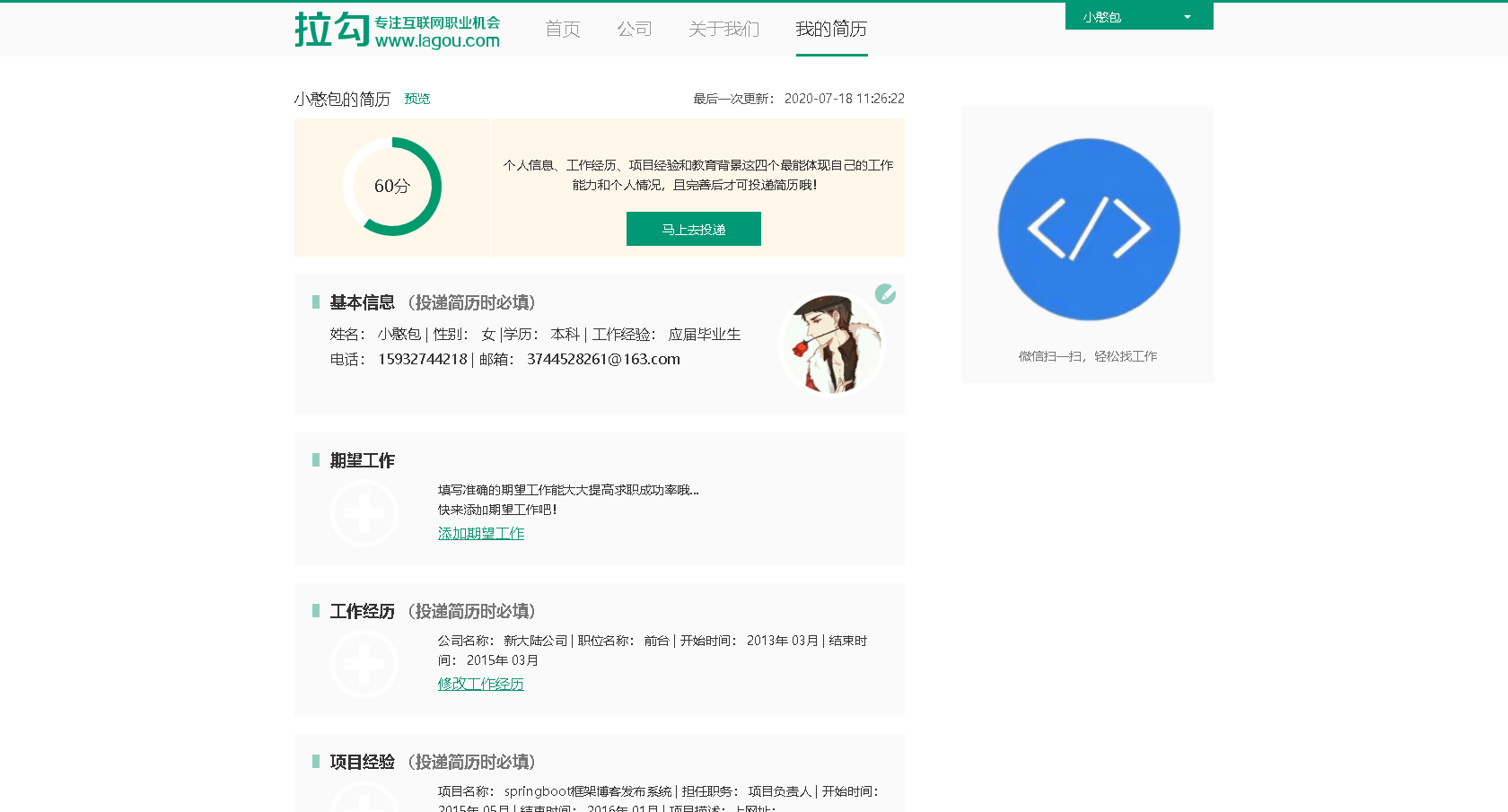Viewport: 1508px width, 812px height.
Task: Click the 马上去投递 button
Action: click(693, 229)
